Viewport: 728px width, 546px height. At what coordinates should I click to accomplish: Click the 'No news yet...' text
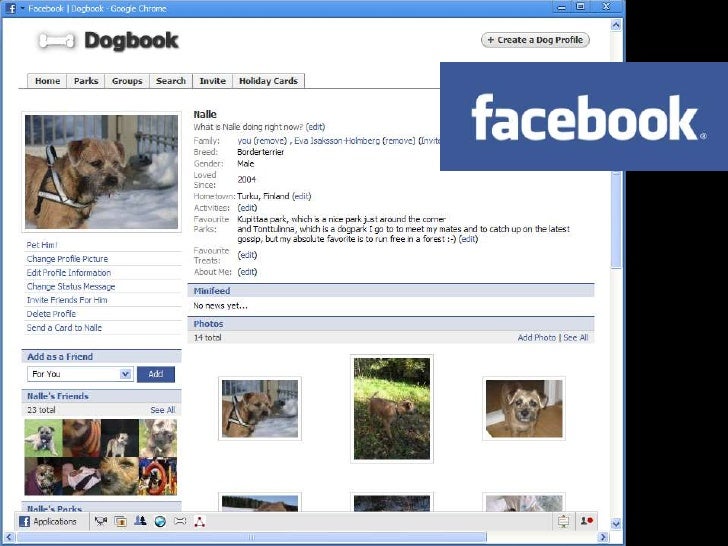[221, 306]
